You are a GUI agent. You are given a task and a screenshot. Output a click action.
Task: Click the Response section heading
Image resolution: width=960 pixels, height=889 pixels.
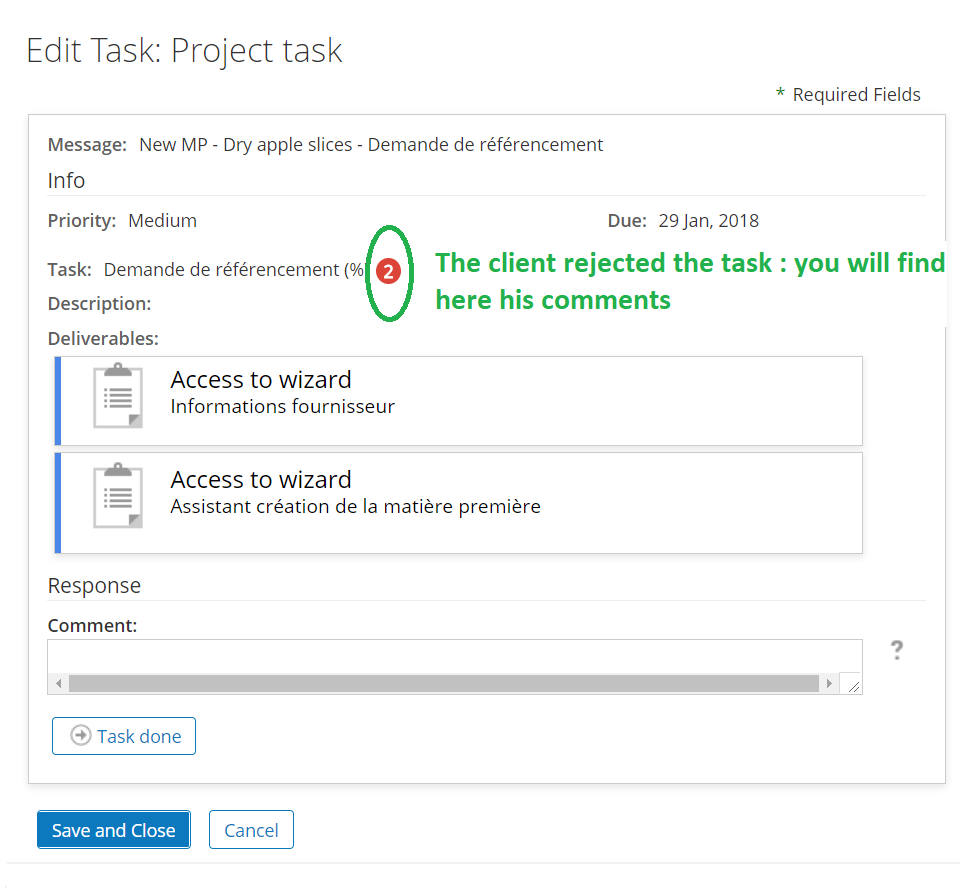[94, 586]
